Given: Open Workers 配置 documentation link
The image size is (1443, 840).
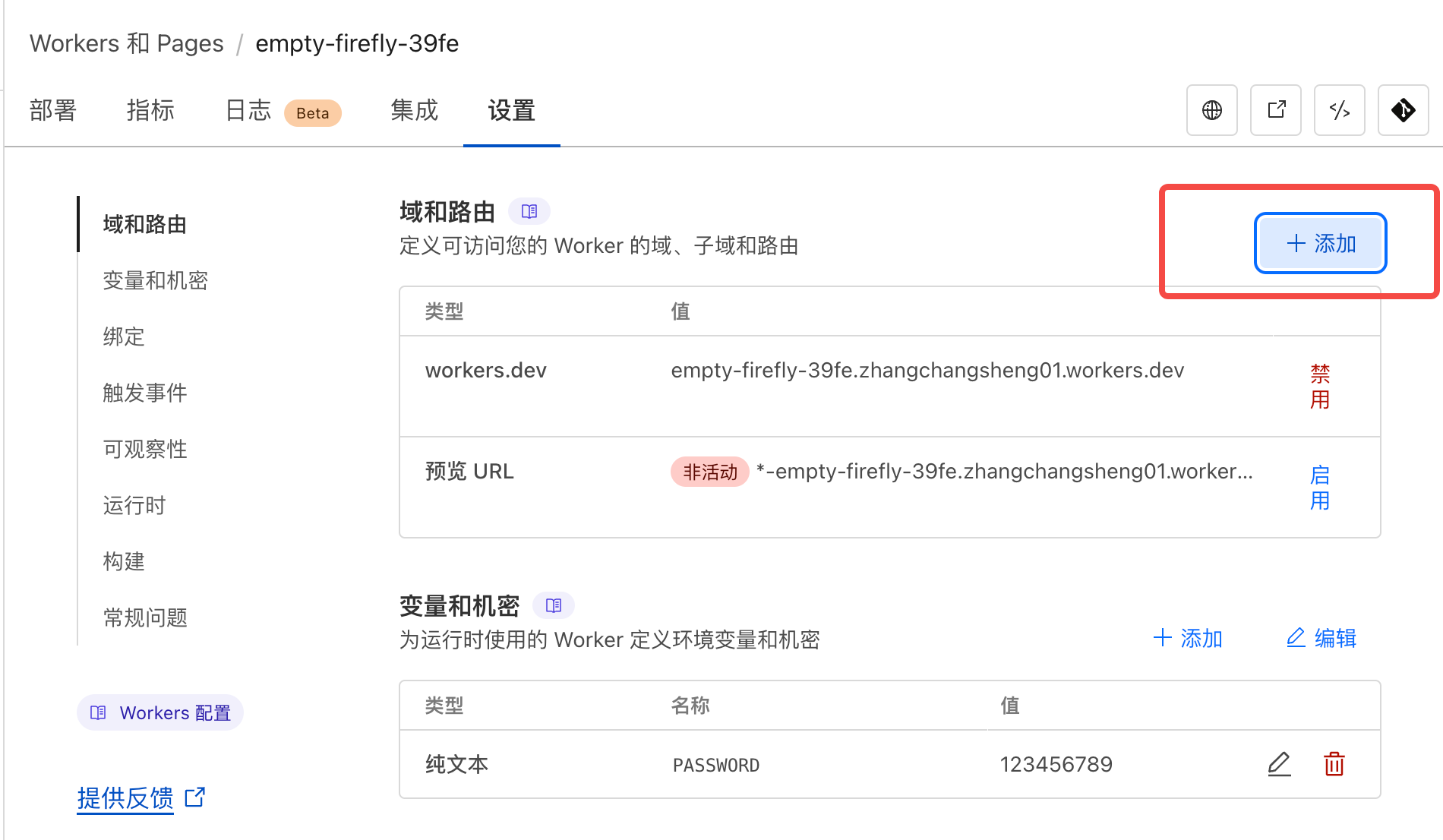Looking at the screenshot, I should click(160, 712).
